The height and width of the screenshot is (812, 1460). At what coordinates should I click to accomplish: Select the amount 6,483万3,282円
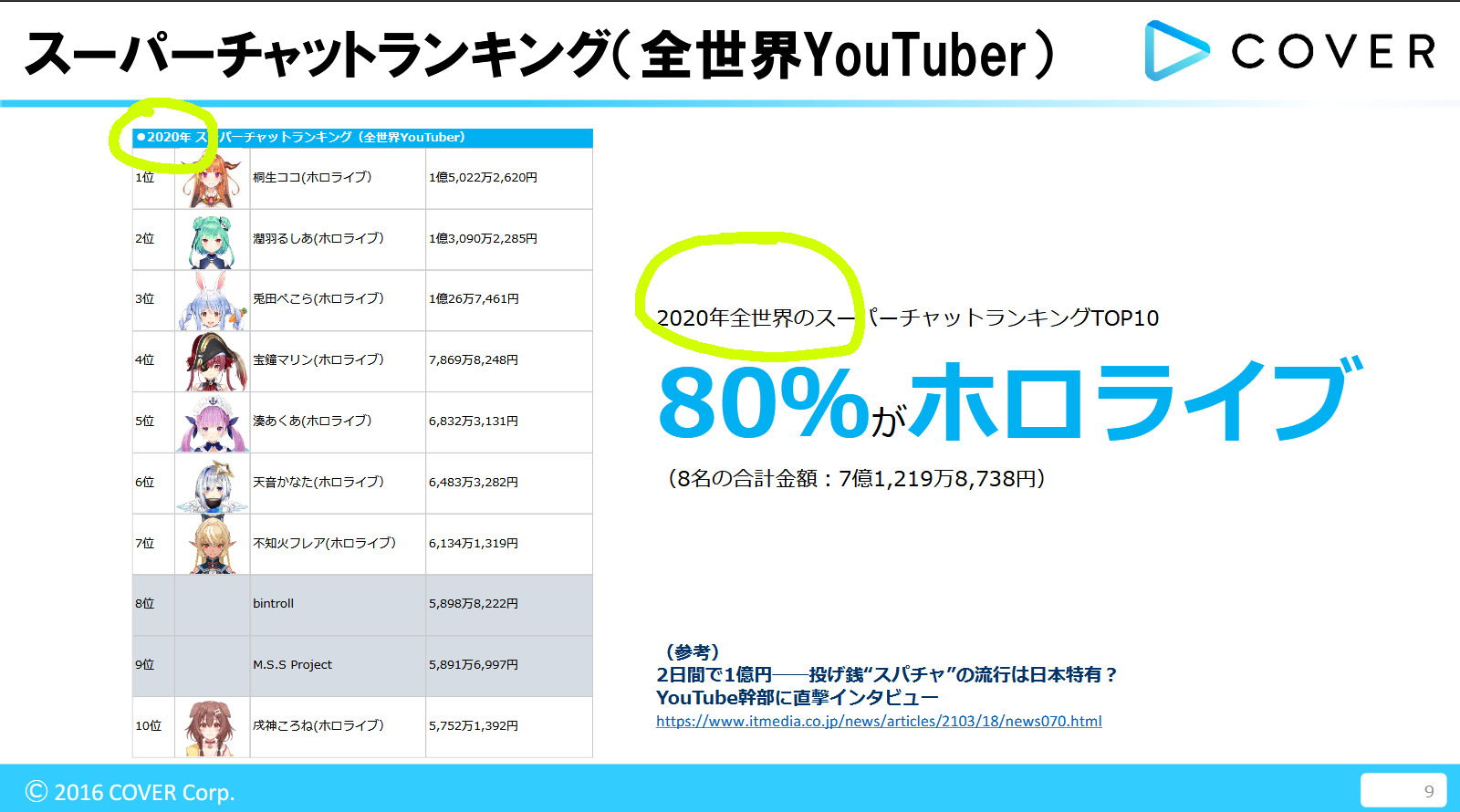coord(474,482)
